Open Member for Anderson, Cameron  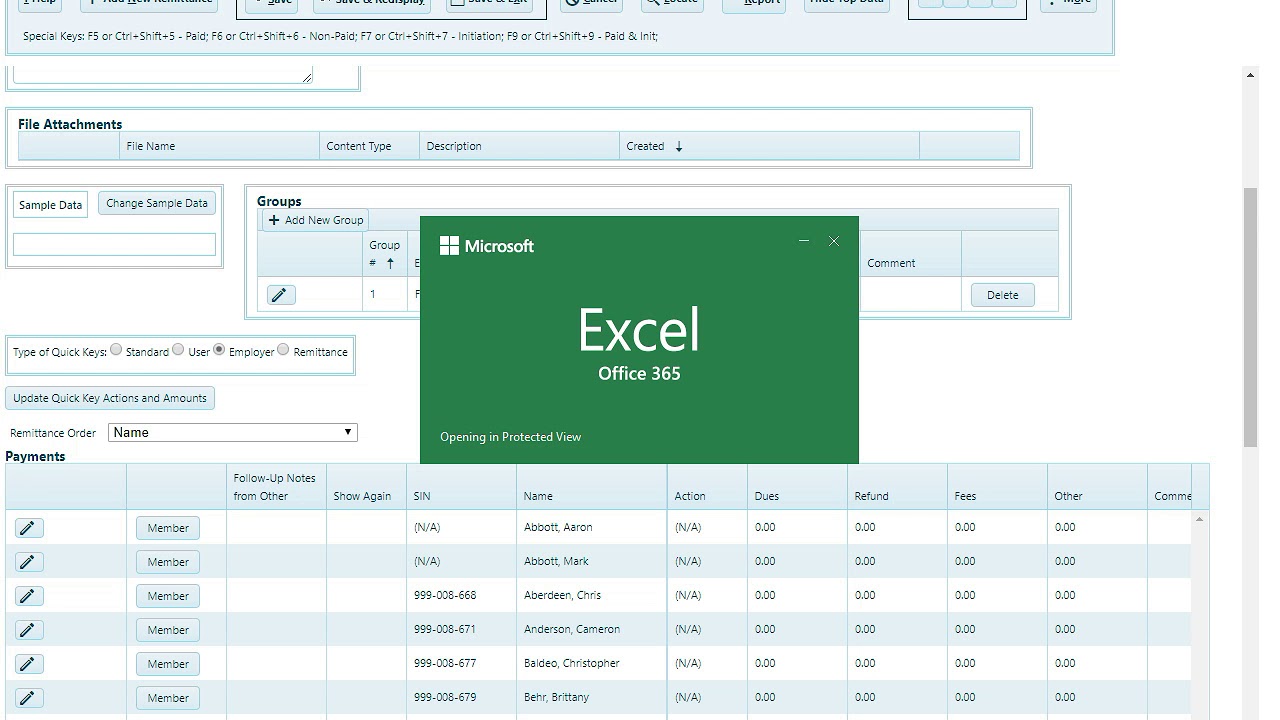(168, 630)
